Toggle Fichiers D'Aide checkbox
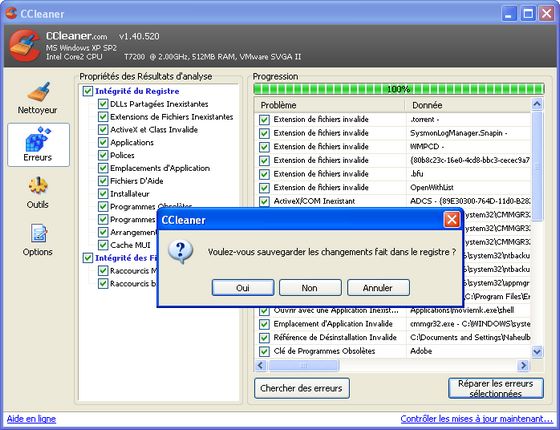 coord(103,181)
